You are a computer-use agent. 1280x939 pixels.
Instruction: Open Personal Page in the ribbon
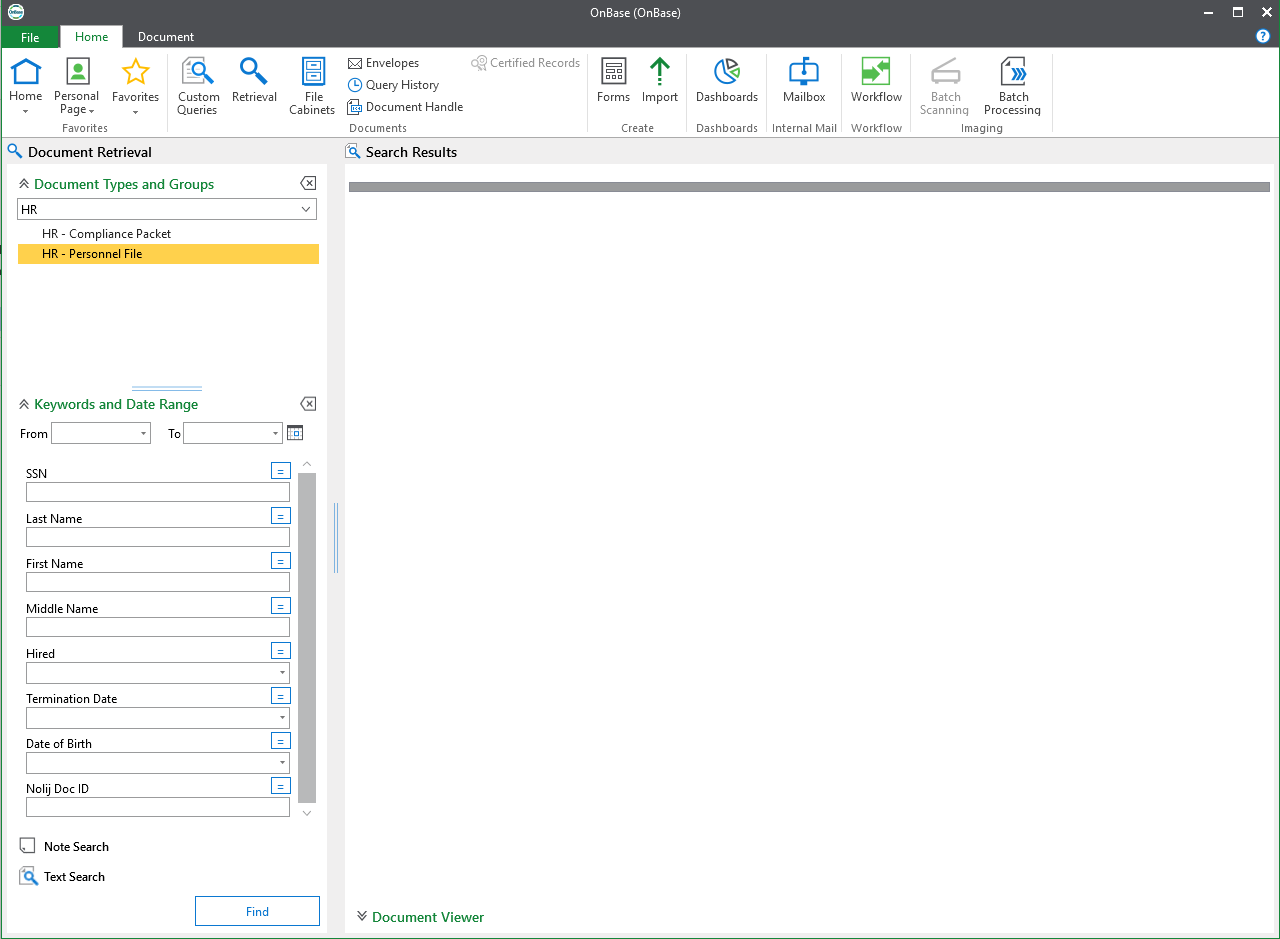pos(77,85)
